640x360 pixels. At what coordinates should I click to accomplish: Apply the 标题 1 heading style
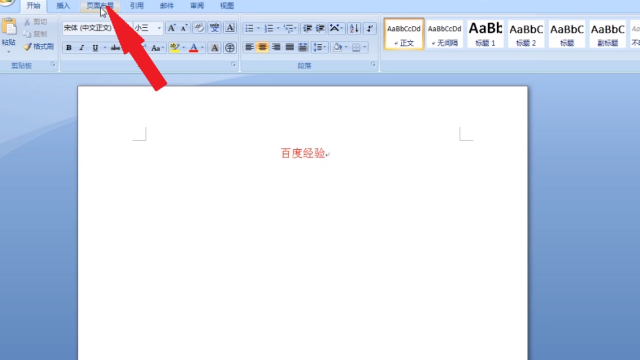coord(485,34)
